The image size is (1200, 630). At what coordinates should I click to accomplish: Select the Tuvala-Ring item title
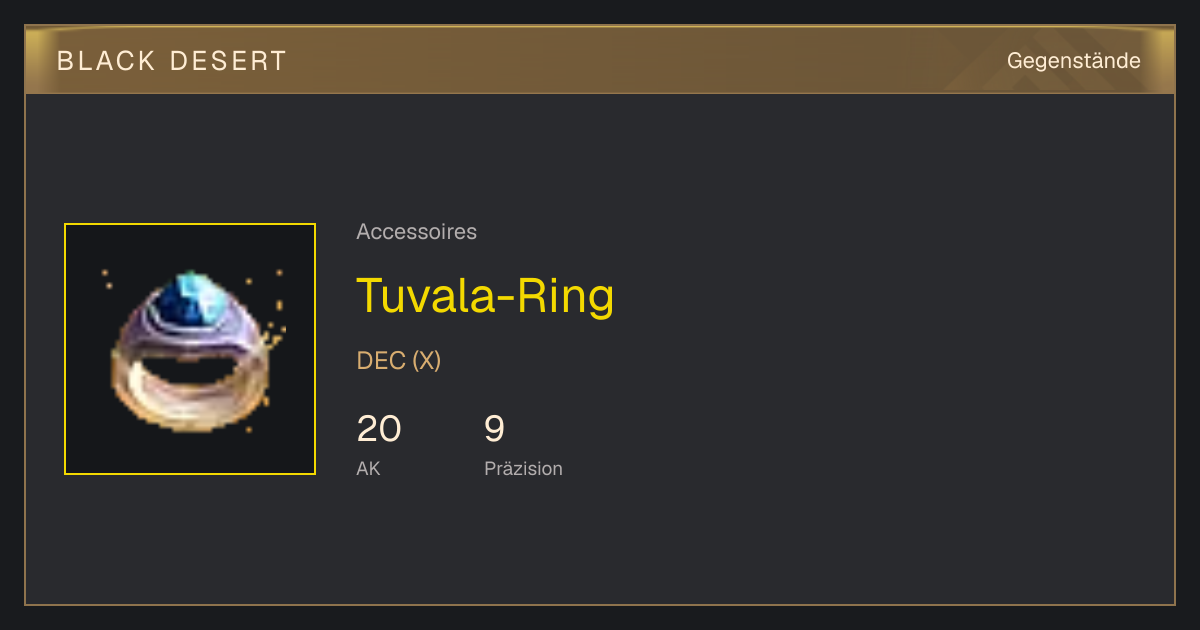485,295
